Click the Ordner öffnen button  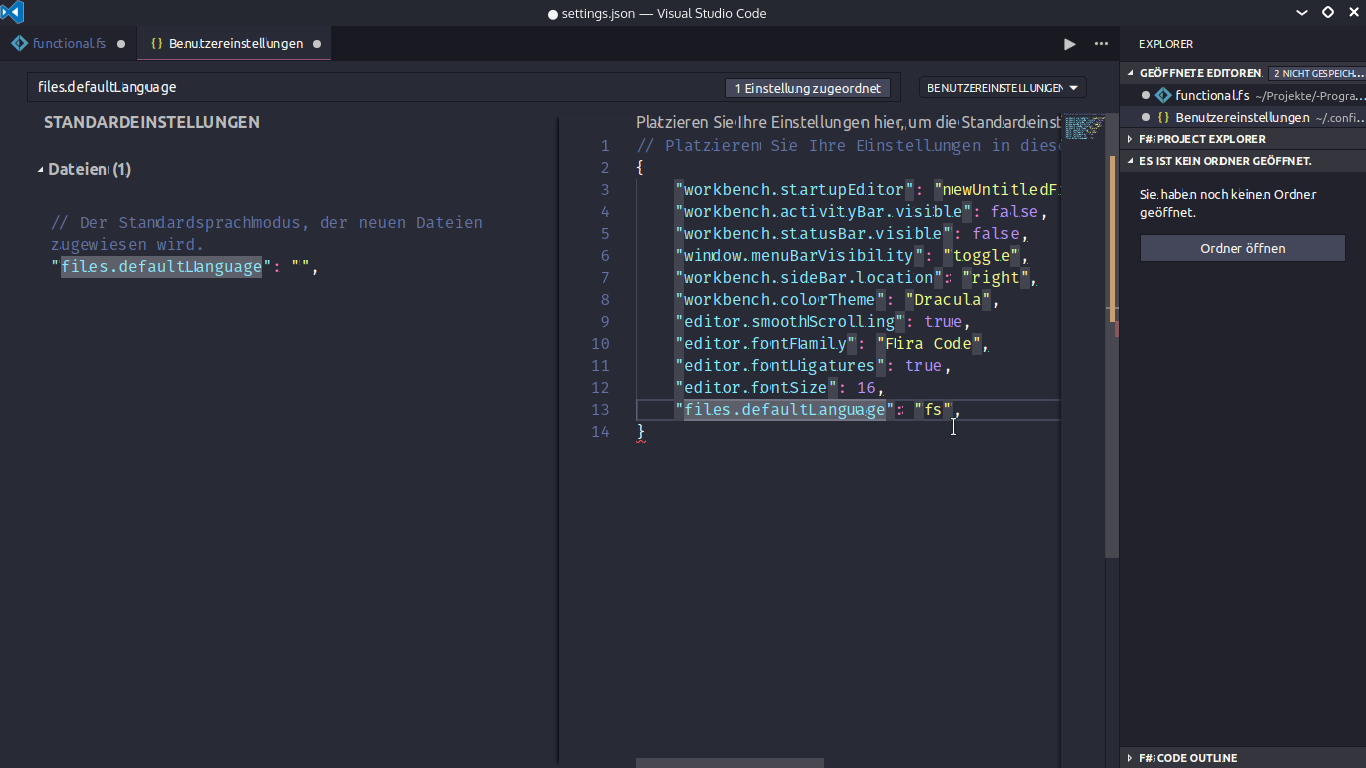pos(1243,248)
